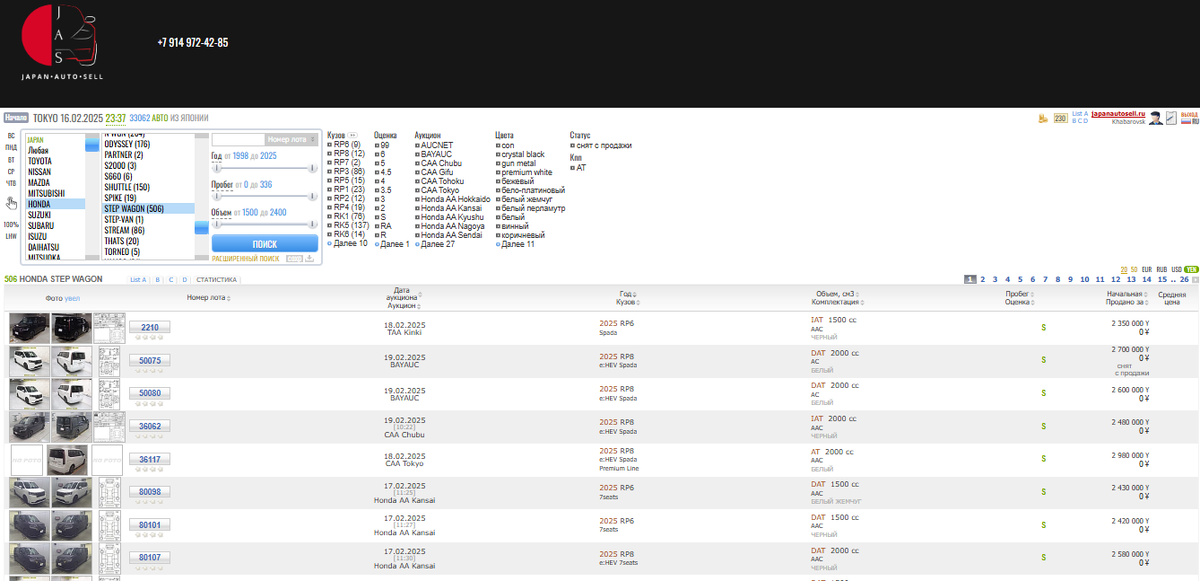Open the rear photo of lot 36062
1200x581 pixels.
[71, 427]
